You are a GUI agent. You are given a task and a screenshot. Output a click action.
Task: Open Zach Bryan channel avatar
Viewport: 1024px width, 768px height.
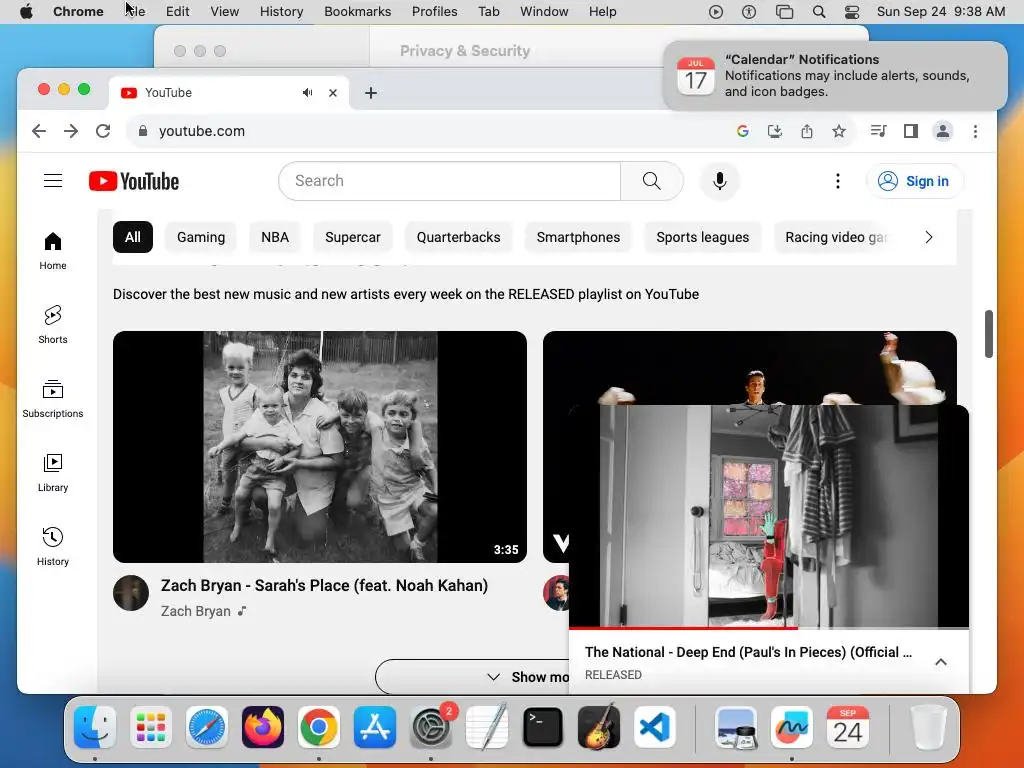tap(131, 593)
